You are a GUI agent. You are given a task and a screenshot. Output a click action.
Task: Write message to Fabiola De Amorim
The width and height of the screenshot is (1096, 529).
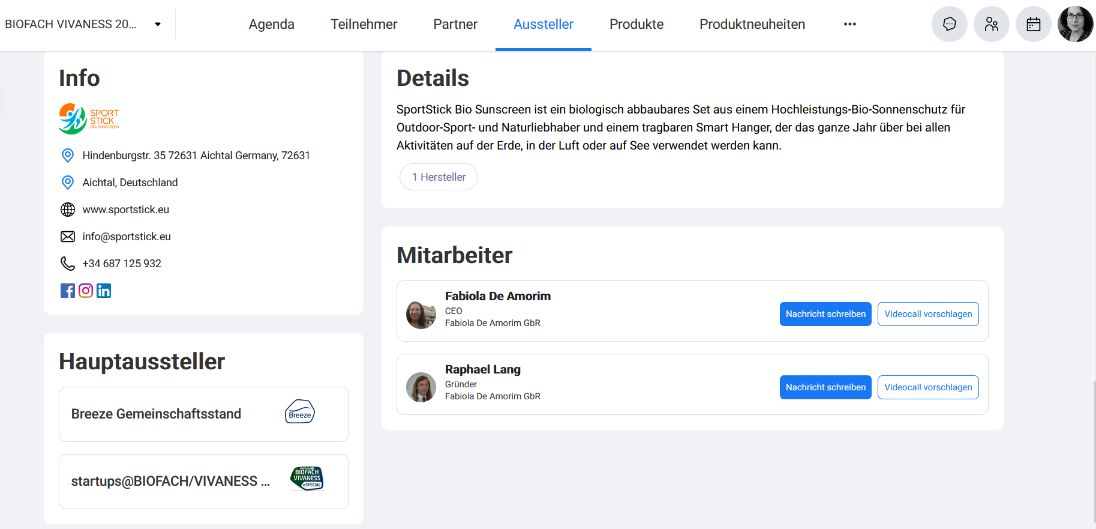[825, 314]
